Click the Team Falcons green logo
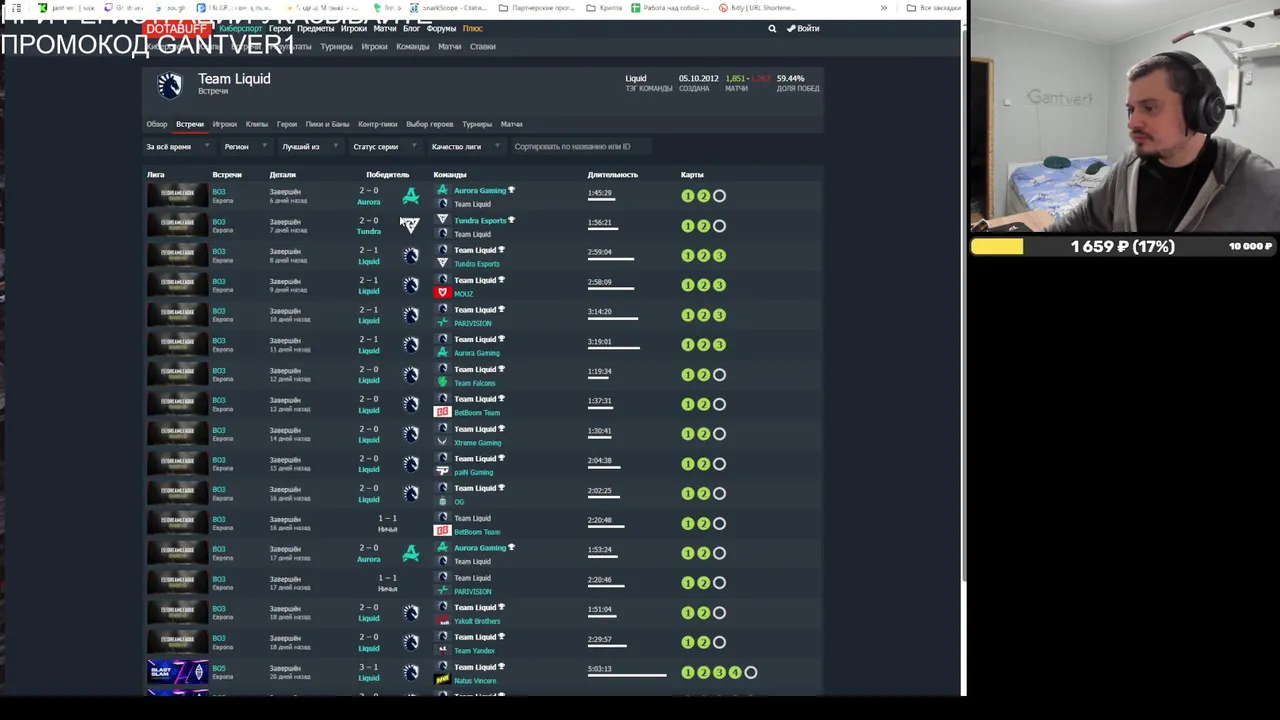Viewport: 1280px width, 720px height. tap(442, 382)
